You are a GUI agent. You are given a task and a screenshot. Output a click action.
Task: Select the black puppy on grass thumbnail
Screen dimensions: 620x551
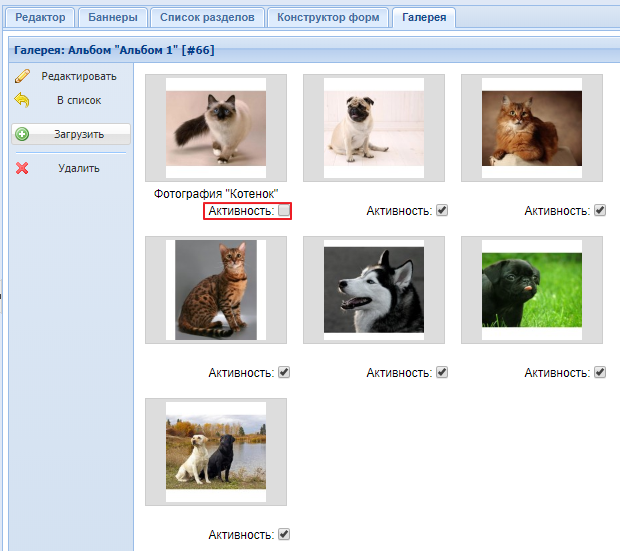click(532, 290)
